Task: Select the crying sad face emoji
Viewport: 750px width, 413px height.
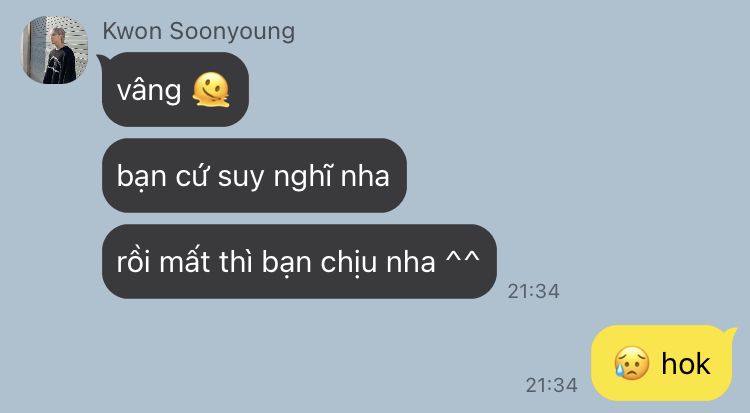Action: click(631, 363)
